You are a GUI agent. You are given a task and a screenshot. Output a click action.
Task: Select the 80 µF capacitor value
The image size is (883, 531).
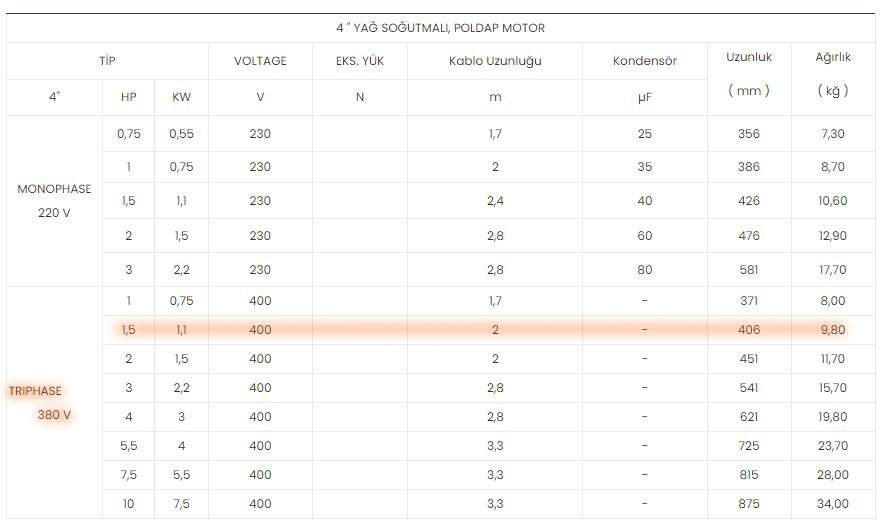pos(645,270)
